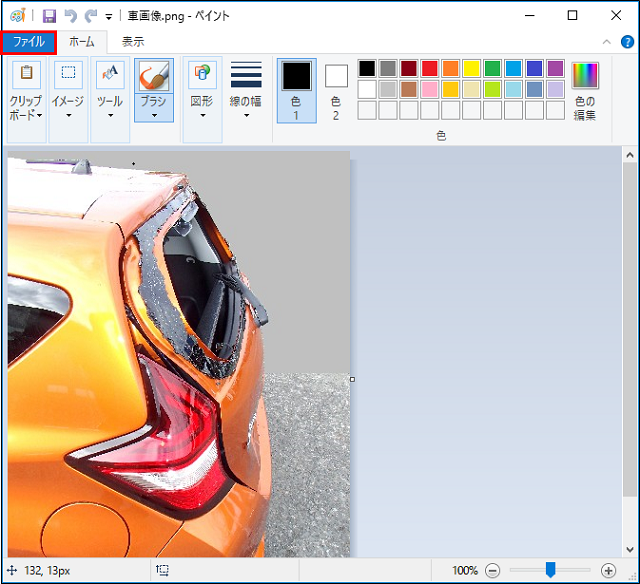Expand the 線の幅 dropdown arrow
640x584 pixels.
tap(246, 115)
